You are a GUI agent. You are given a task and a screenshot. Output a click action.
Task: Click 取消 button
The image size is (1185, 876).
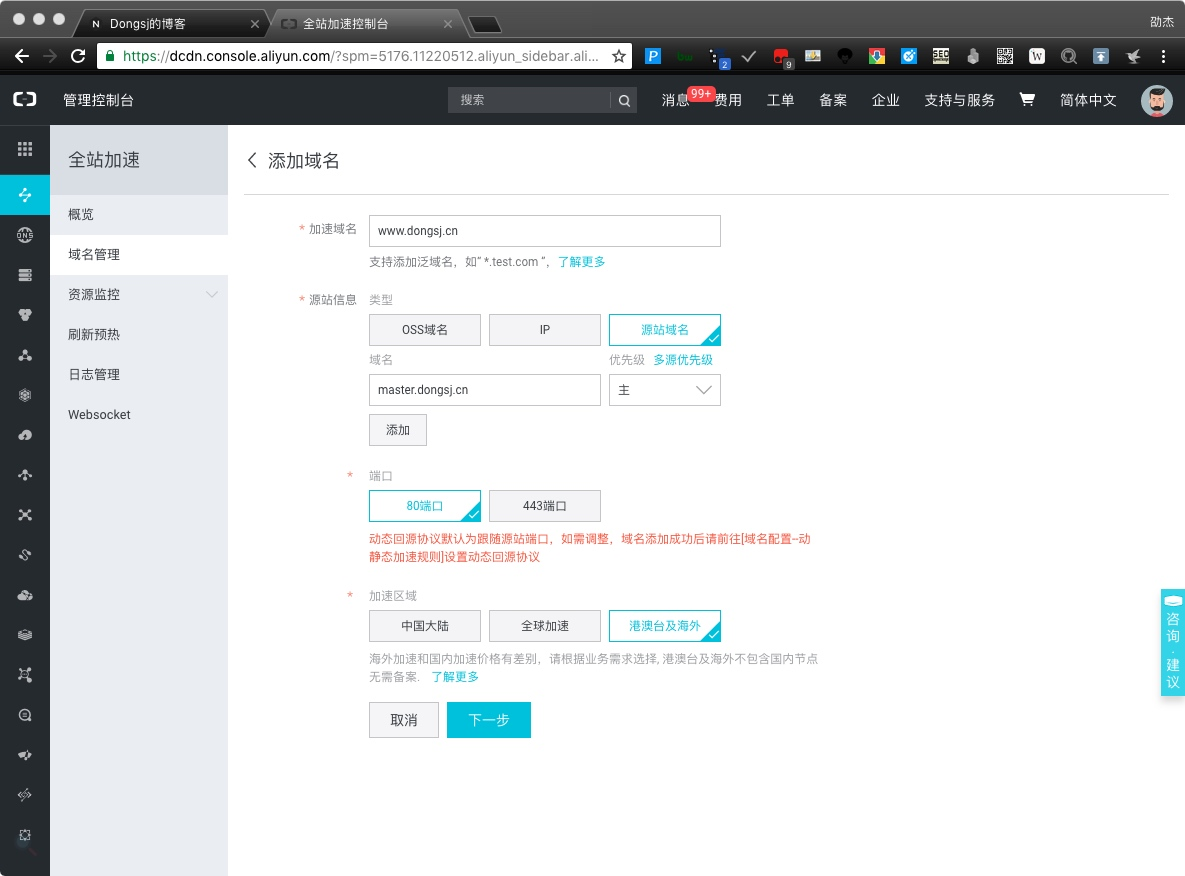point(404,720)
